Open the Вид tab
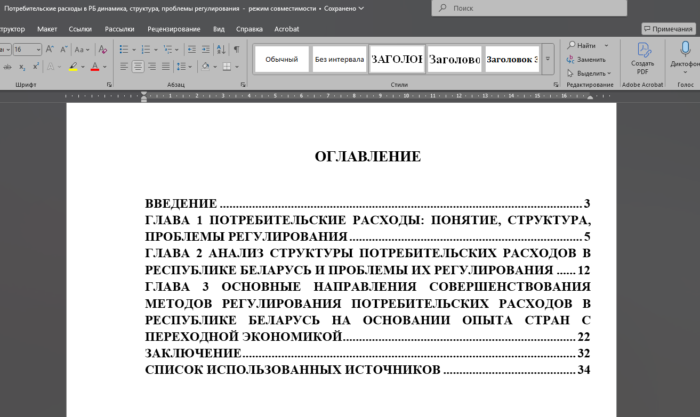Image resolution: width=700 pixels, height=417 pixels. pyautogui.click(x=219, y=29)
